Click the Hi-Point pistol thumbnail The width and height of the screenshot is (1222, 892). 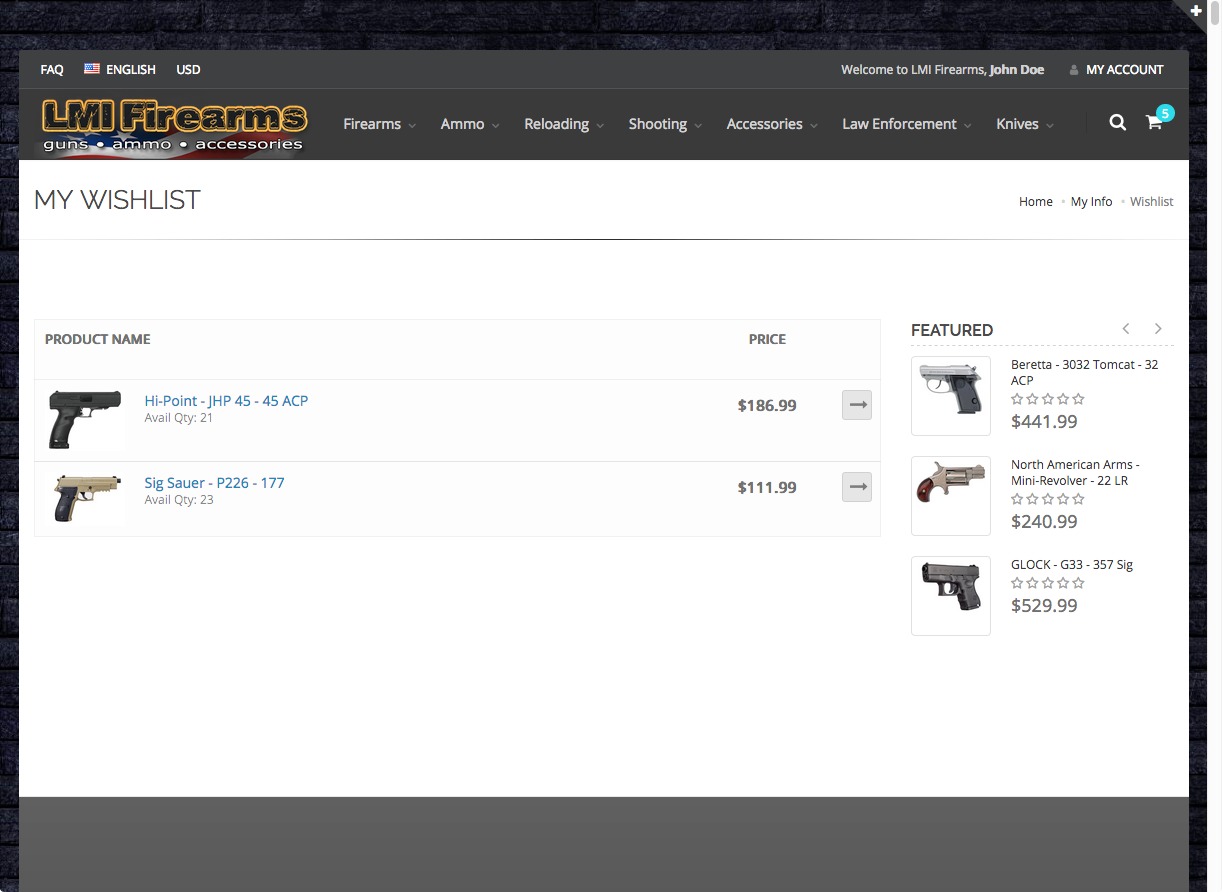(x=85, y=419)
